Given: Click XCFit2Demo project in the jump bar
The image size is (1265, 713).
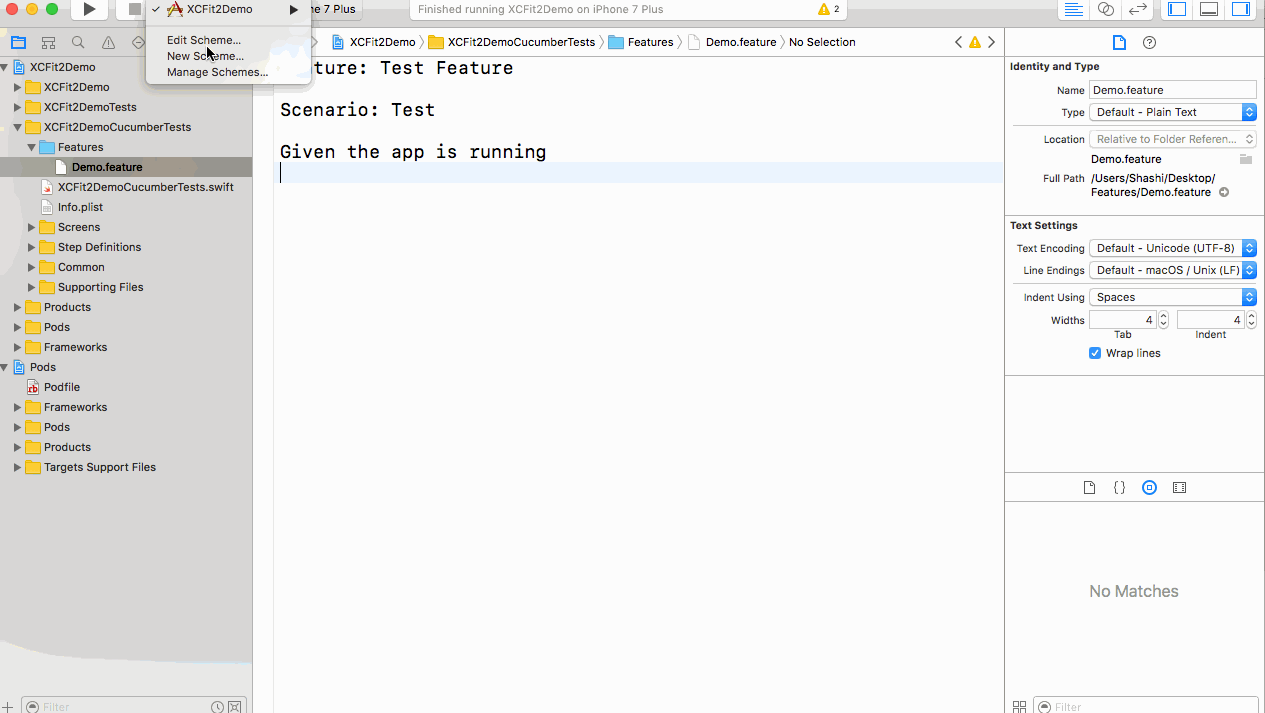Looking at the screenshot, I should [373, 42].
